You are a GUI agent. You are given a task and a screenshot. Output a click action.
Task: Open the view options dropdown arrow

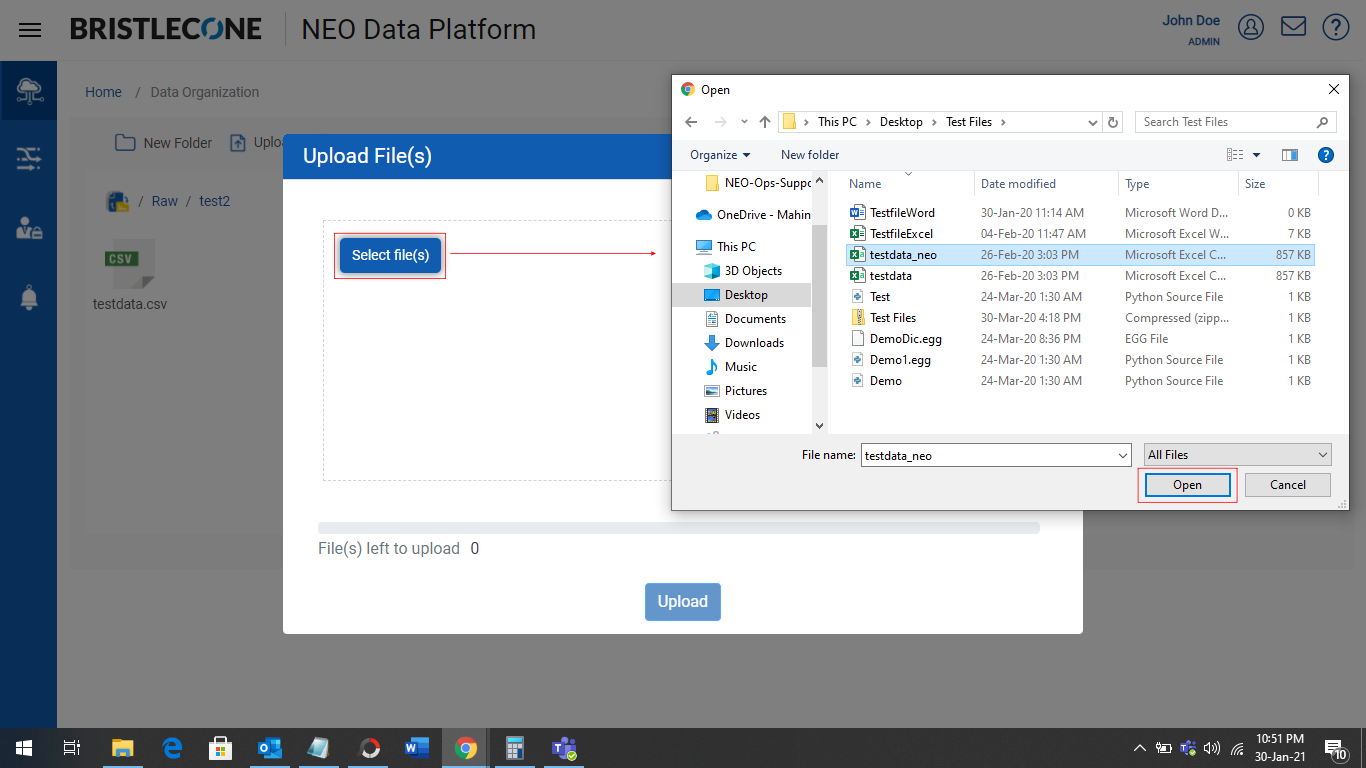point(1257,155)
